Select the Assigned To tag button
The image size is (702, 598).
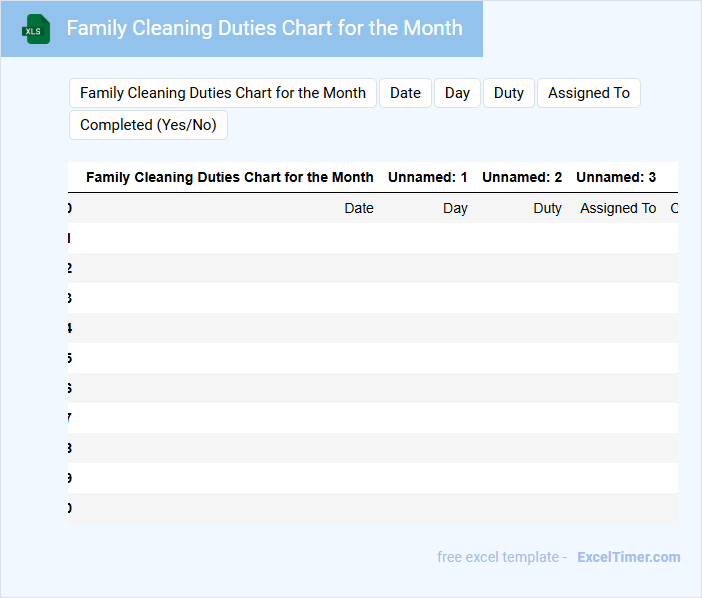click(588, 93)
